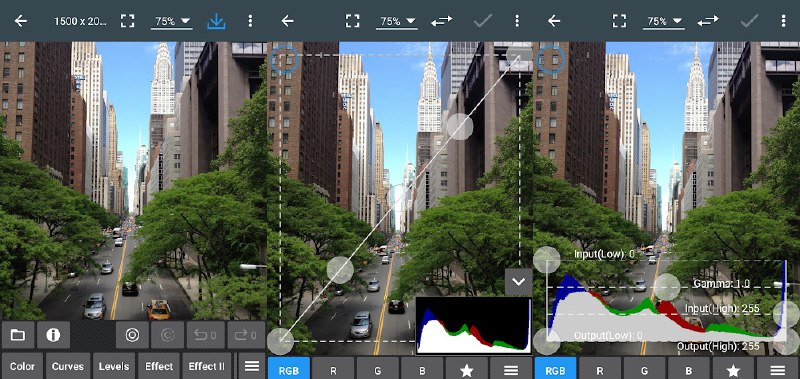The image size is (800, 379).
Task: Undo last action with the undo 0 button
Action: 206,335
